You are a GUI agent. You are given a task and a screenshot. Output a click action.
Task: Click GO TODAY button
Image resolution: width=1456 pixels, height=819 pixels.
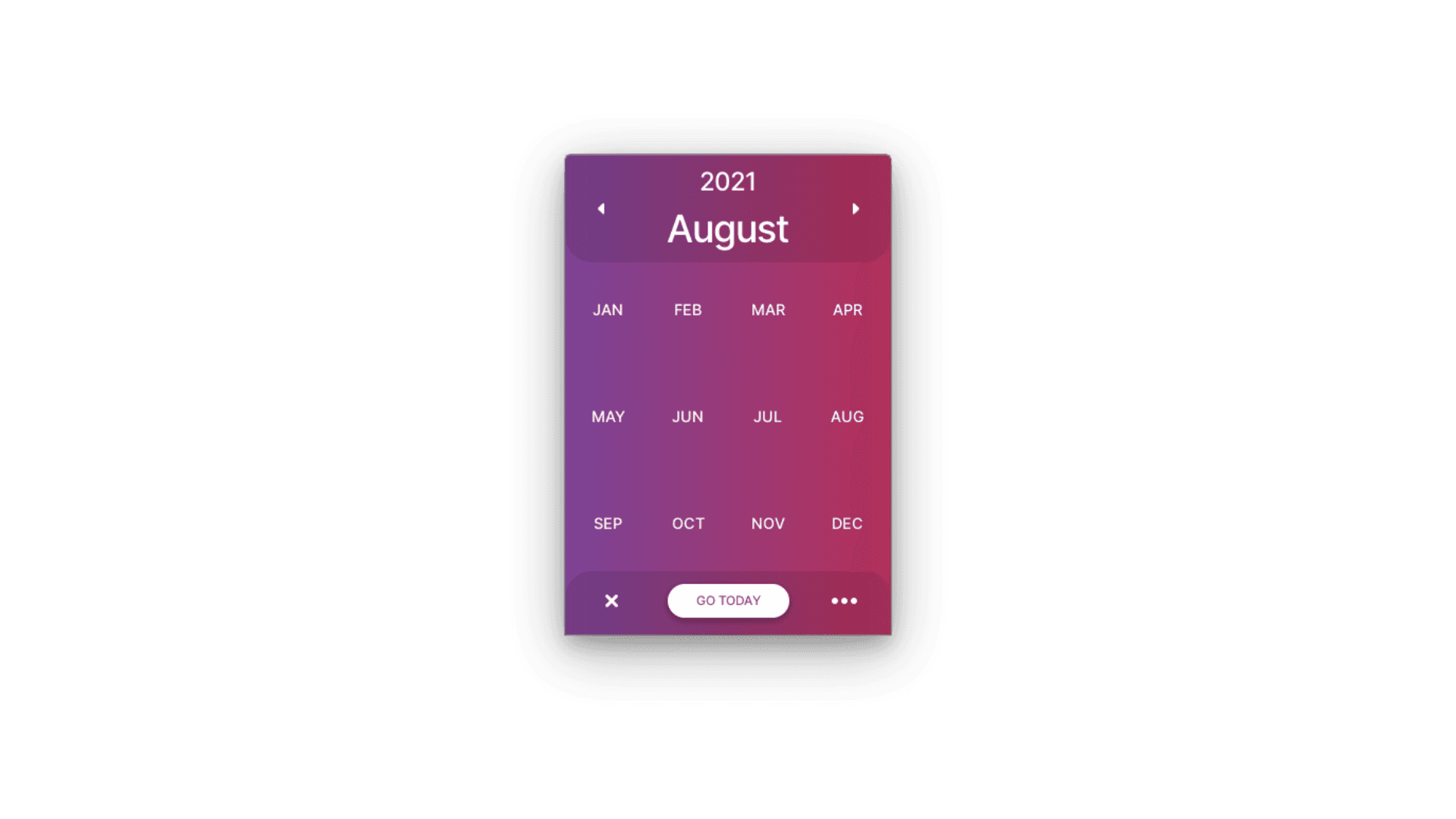pyautogui.click(x=728, y=600)
